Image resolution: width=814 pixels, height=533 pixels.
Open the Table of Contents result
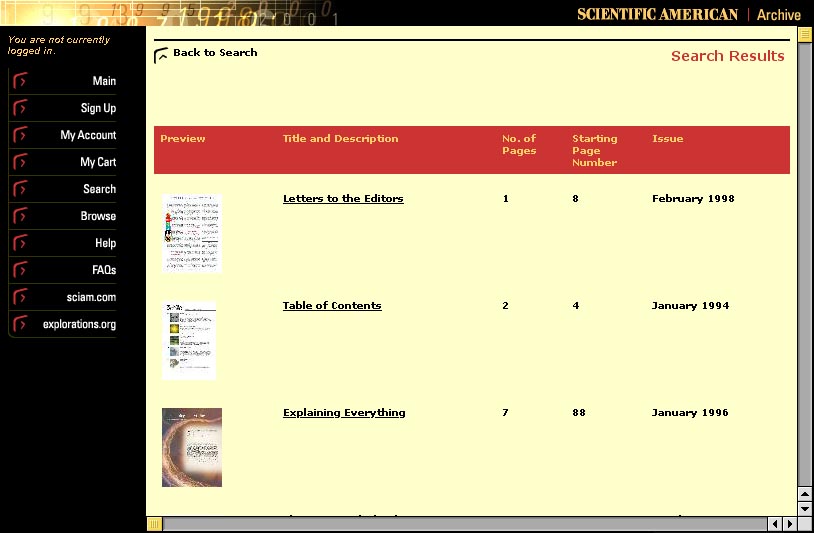point(332,305)
